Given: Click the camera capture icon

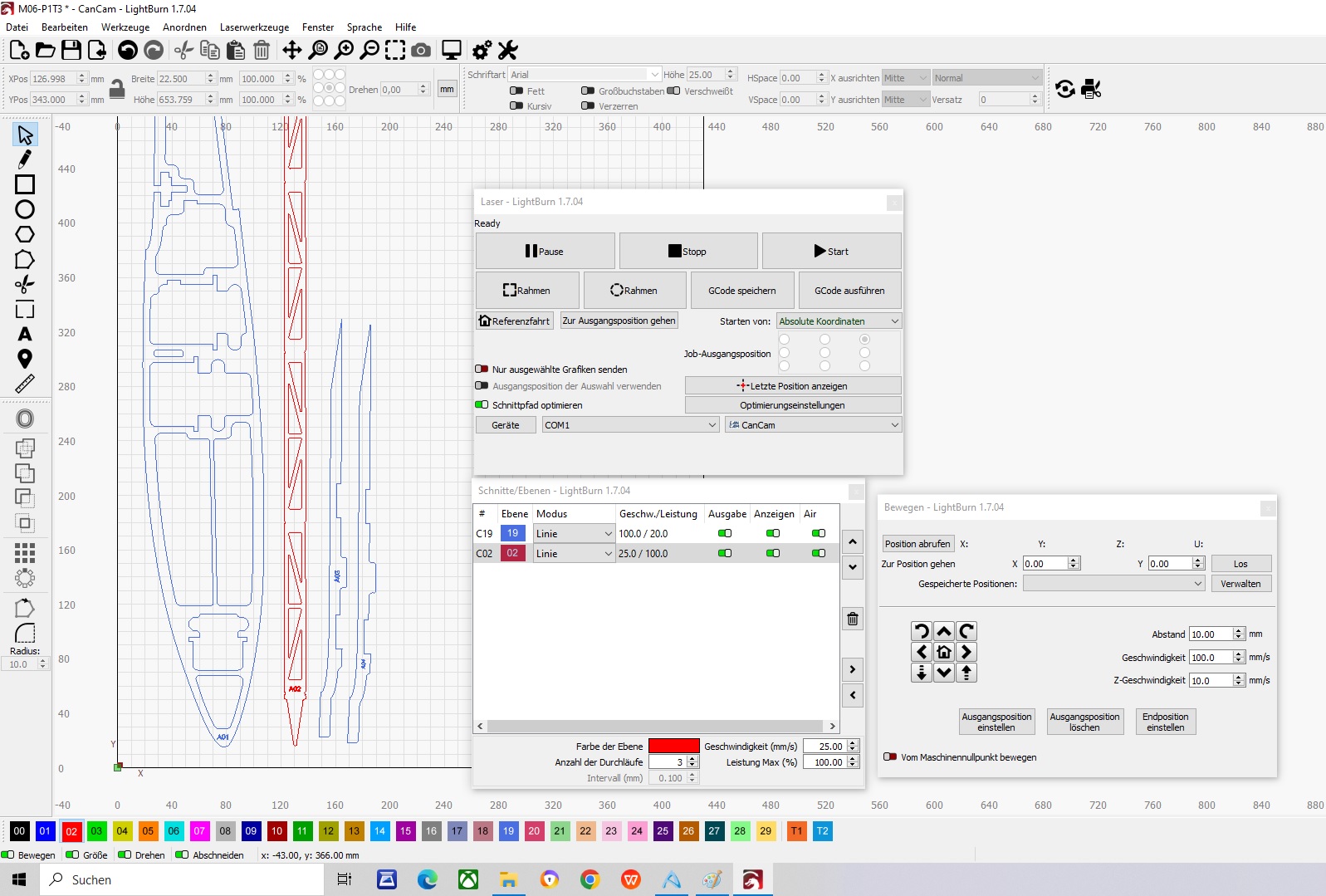Looking at the screenshot, I should coord(421,51).
